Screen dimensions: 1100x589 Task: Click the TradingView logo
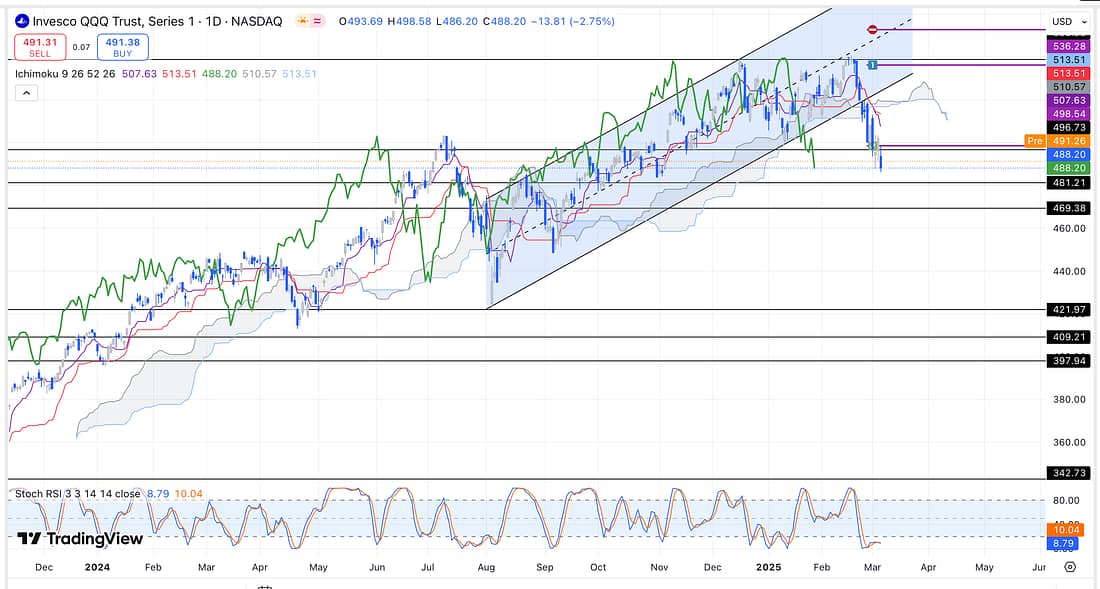pyautogui.click(x=80, y=539)
